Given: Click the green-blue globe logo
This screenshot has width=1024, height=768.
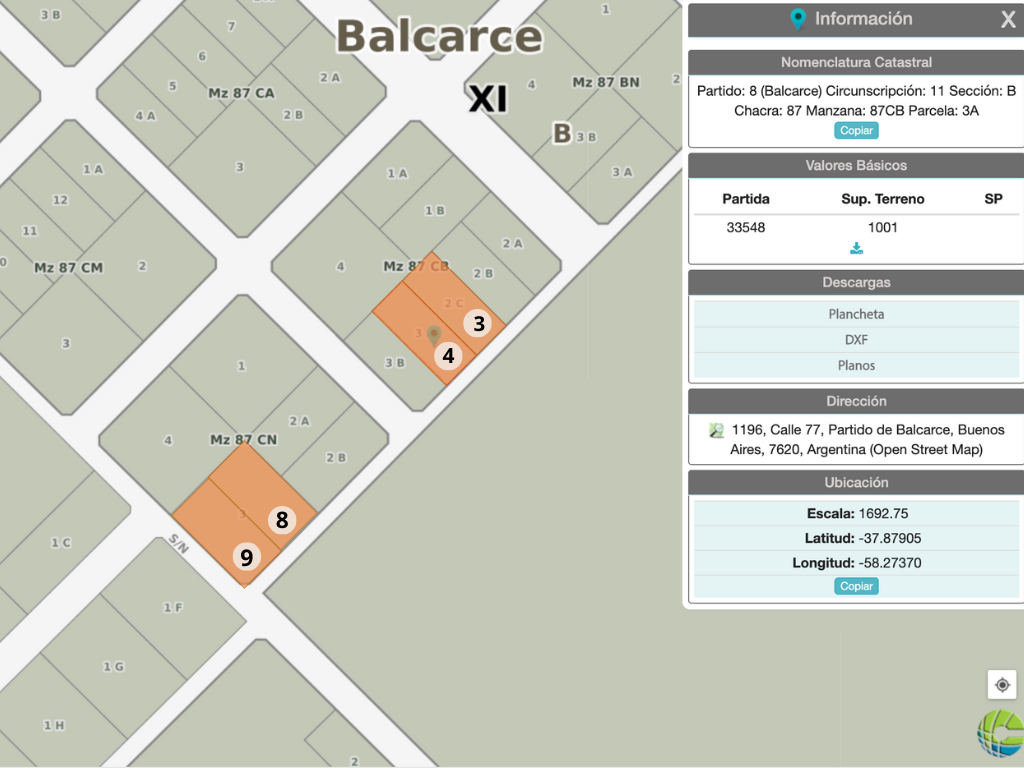Looking at the screenshot, I should coord(1001,732).
